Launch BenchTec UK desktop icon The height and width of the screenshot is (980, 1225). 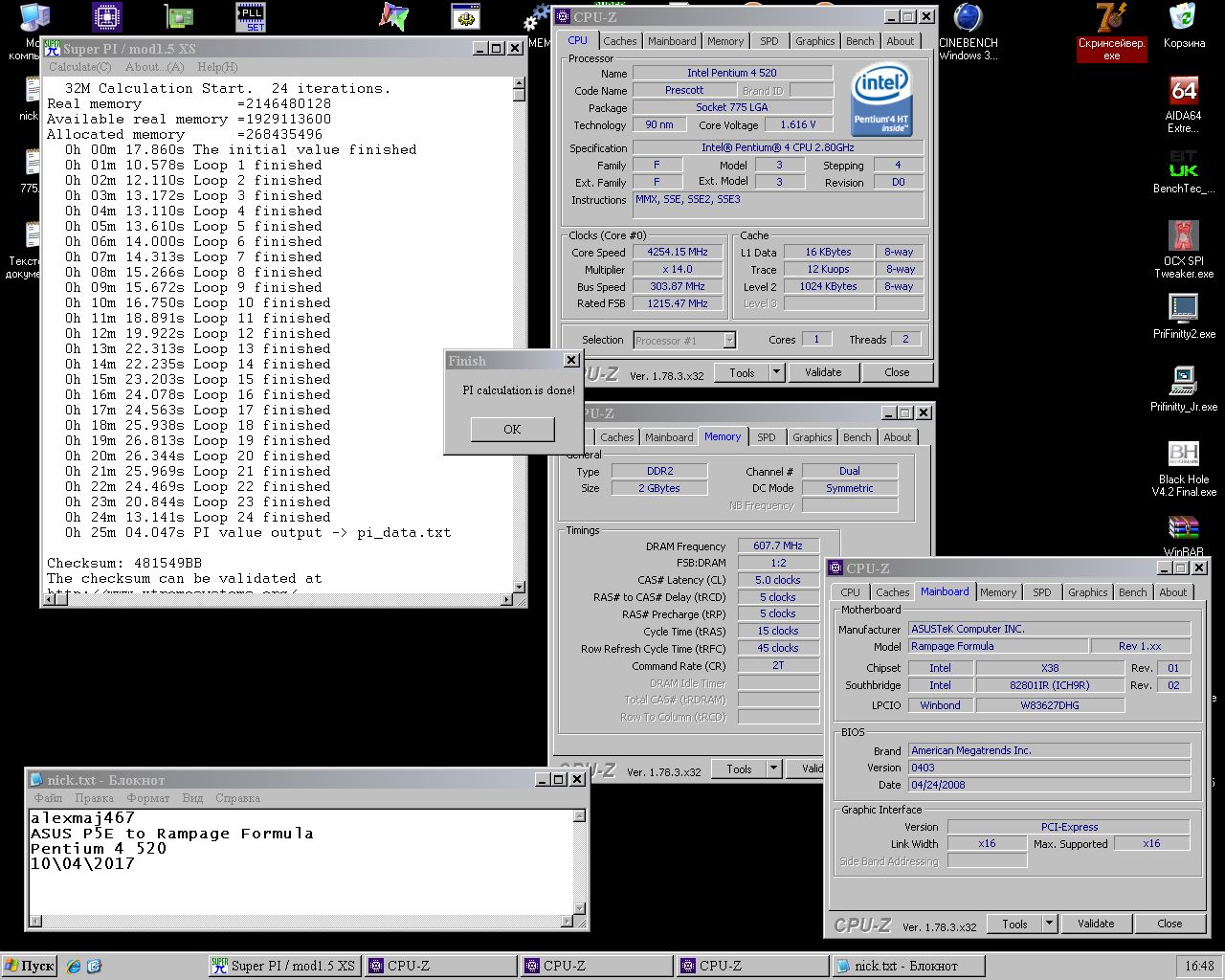(1184, 172)
